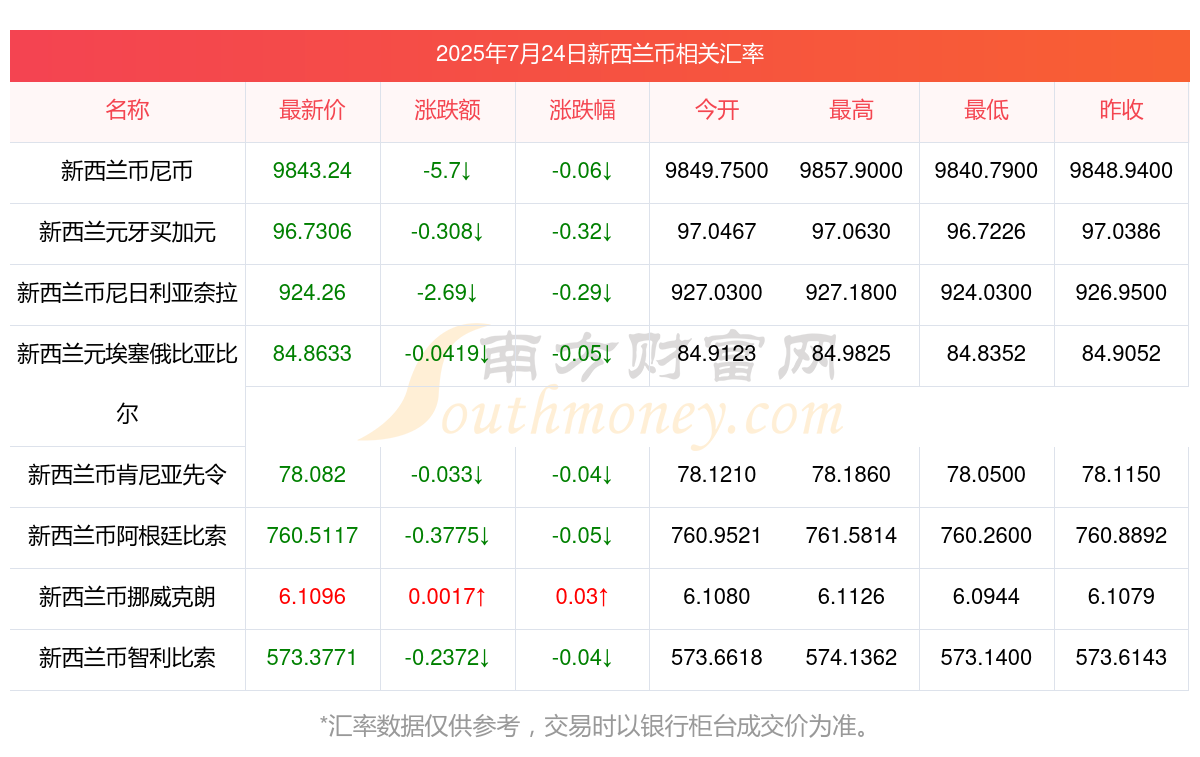Click highest value 78.1860
This screenshot has height=757, width=1200.
coord(851,475)
